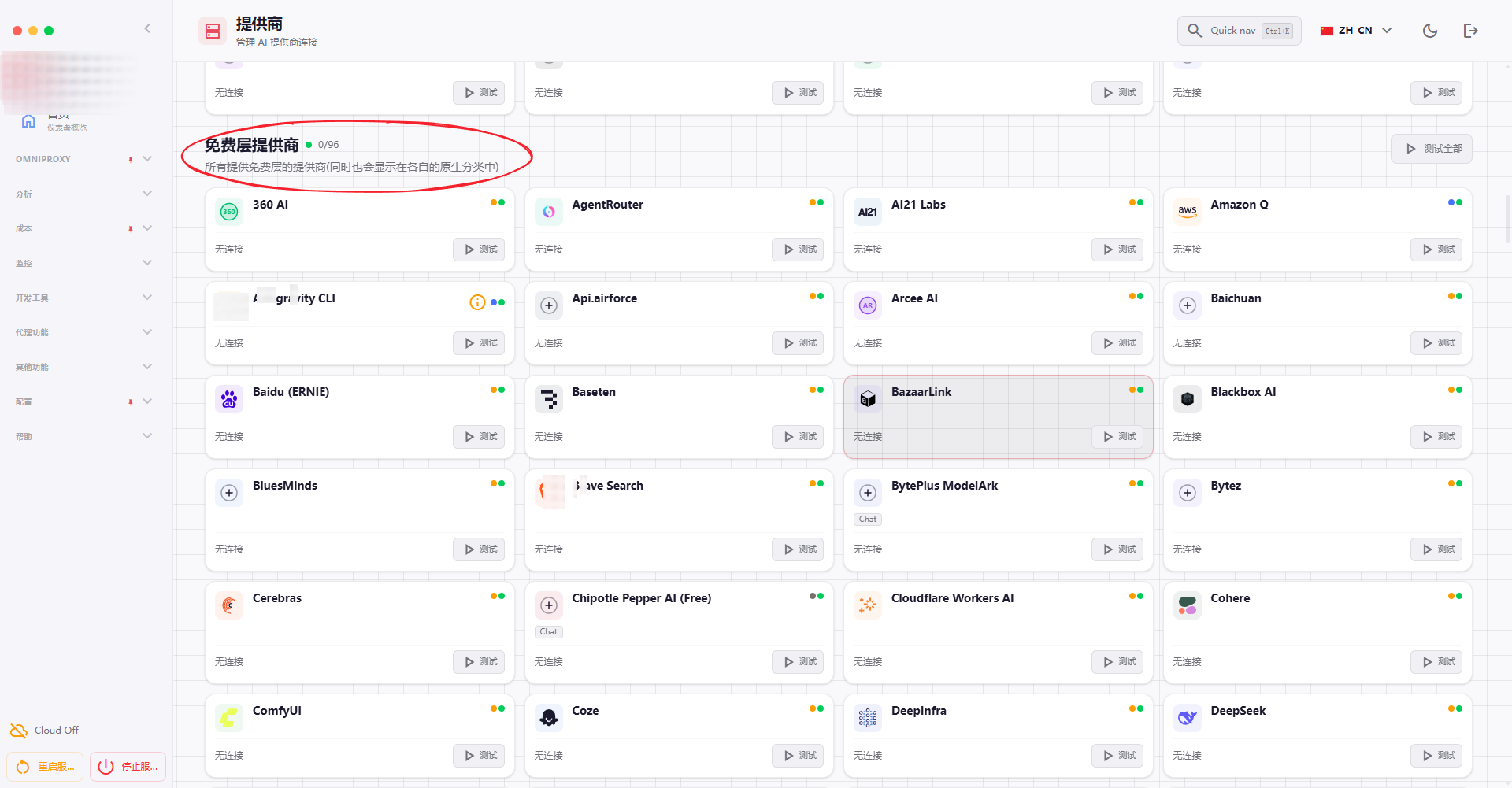Screen dimensions: 1512x788
Task: Click 测试 on the Brave Search card
Action: (x=799, y=549)
